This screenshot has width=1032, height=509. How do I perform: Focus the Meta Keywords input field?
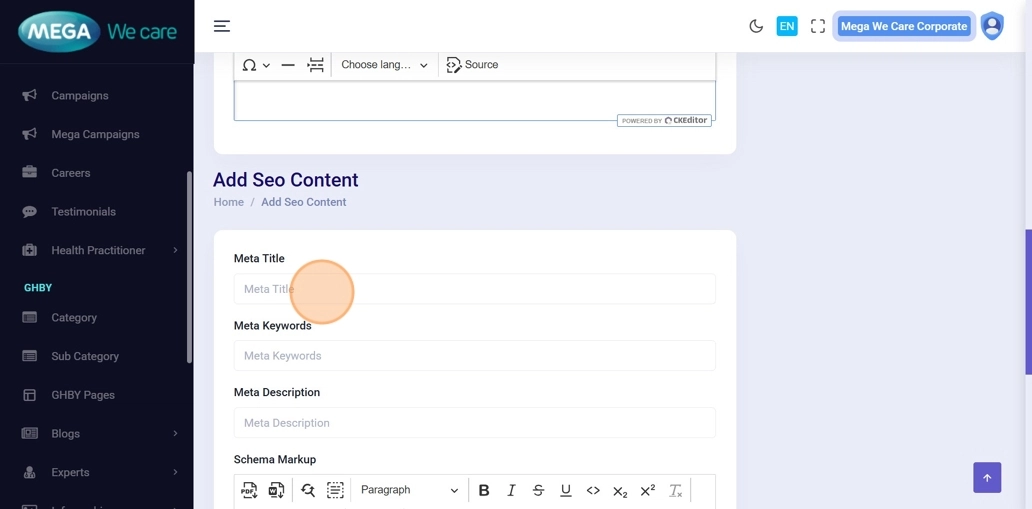tap(474, 356)
